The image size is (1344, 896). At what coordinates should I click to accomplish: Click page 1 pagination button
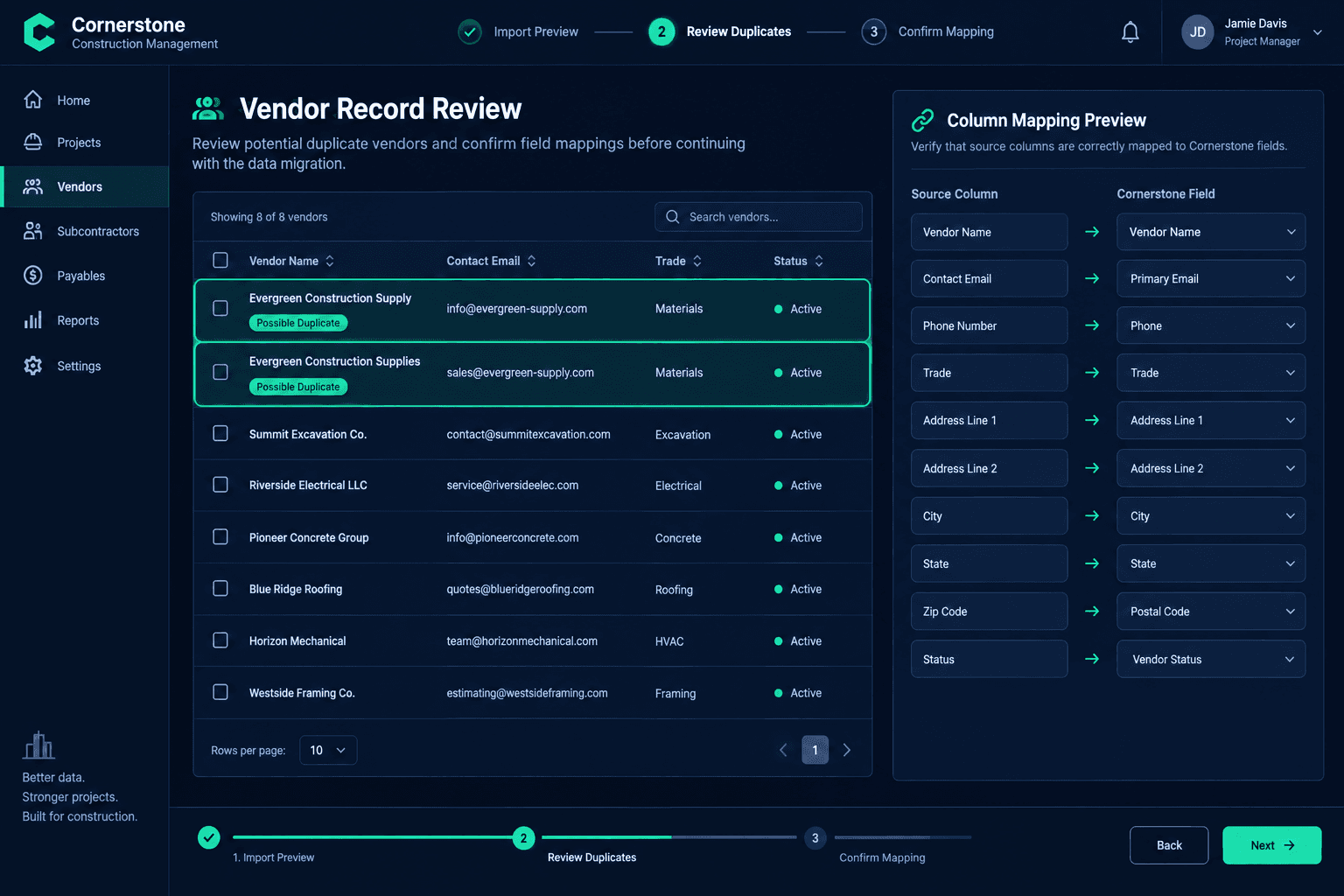pyautogui.click(x=815, y=750)
